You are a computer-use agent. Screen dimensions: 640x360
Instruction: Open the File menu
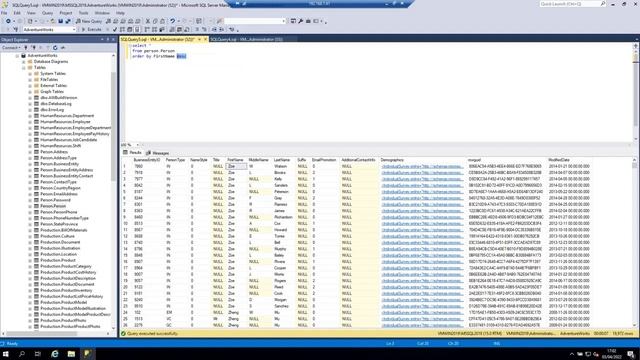[x=4, y=13]
